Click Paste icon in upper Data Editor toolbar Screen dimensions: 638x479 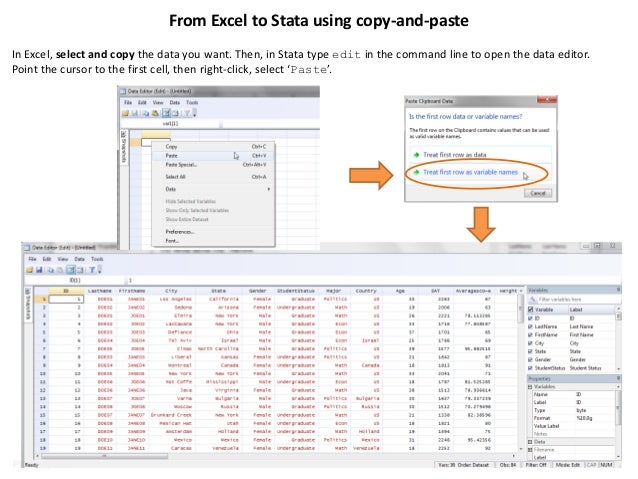pos(155,113)
